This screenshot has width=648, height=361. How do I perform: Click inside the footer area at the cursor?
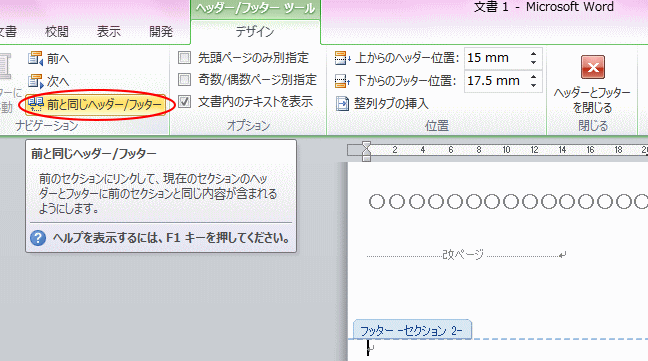coord(369,348)
